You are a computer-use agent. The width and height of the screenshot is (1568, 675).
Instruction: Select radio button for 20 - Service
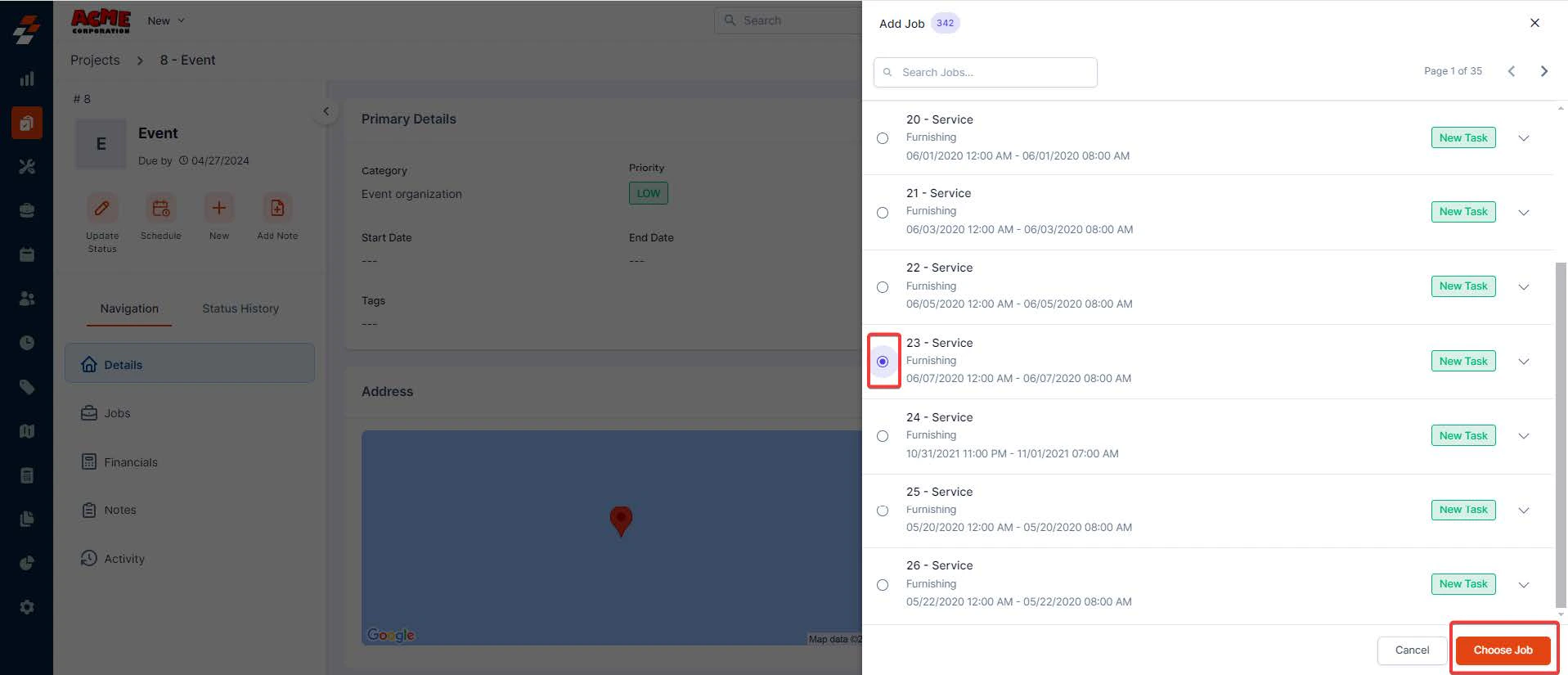click(883, 138)
